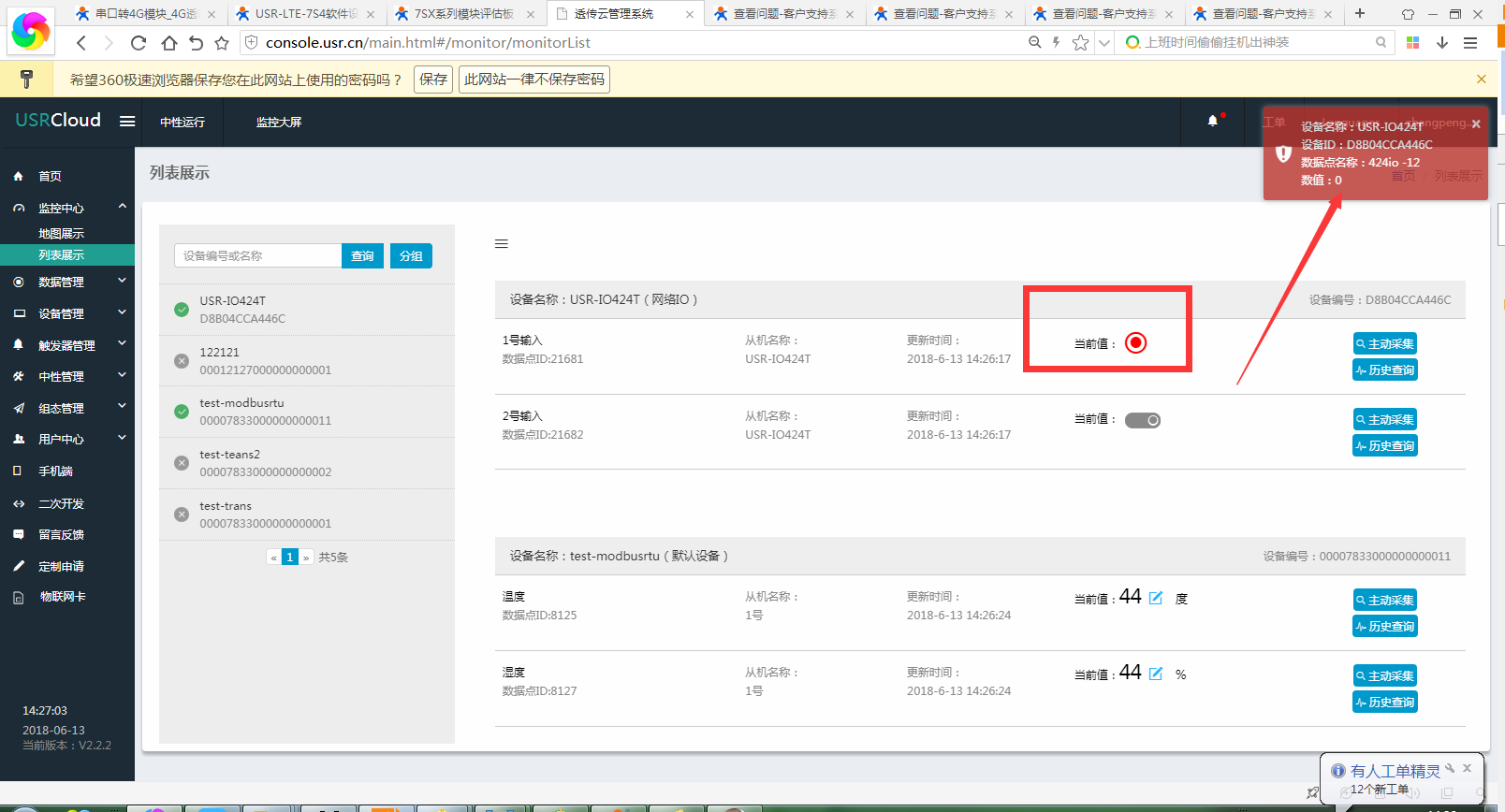This screenshot has width=1505, height=812.
Task: Select device test-trans in the list
Action: 307,515
